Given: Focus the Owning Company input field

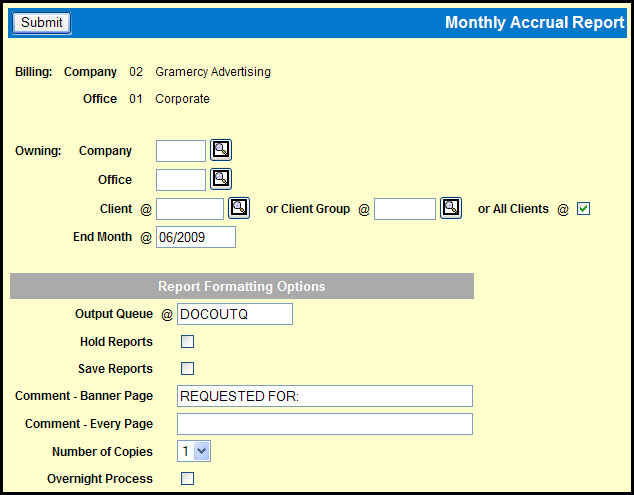Looking at the screenshot, I should click(x=181, y=151).
